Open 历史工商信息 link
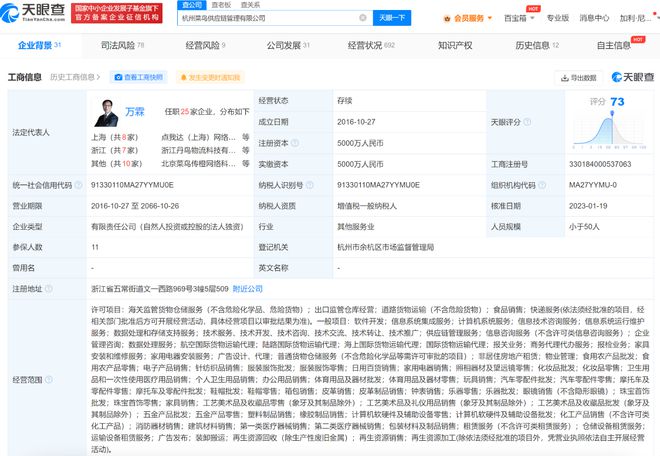660x456 pixels. click(75, 77)
